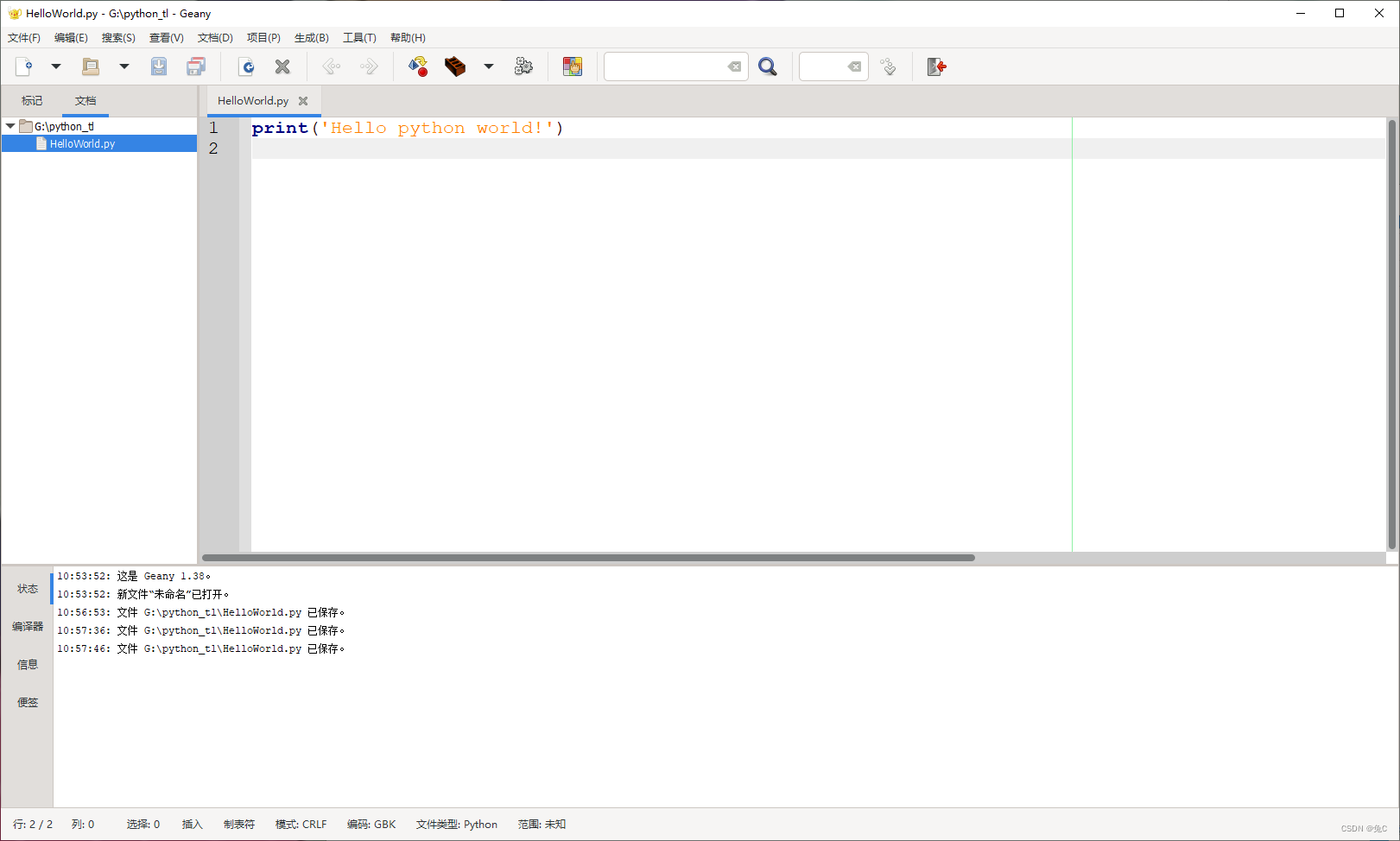
Task: Switch to the 标记 sidebar tab
Action: (32, 101)
